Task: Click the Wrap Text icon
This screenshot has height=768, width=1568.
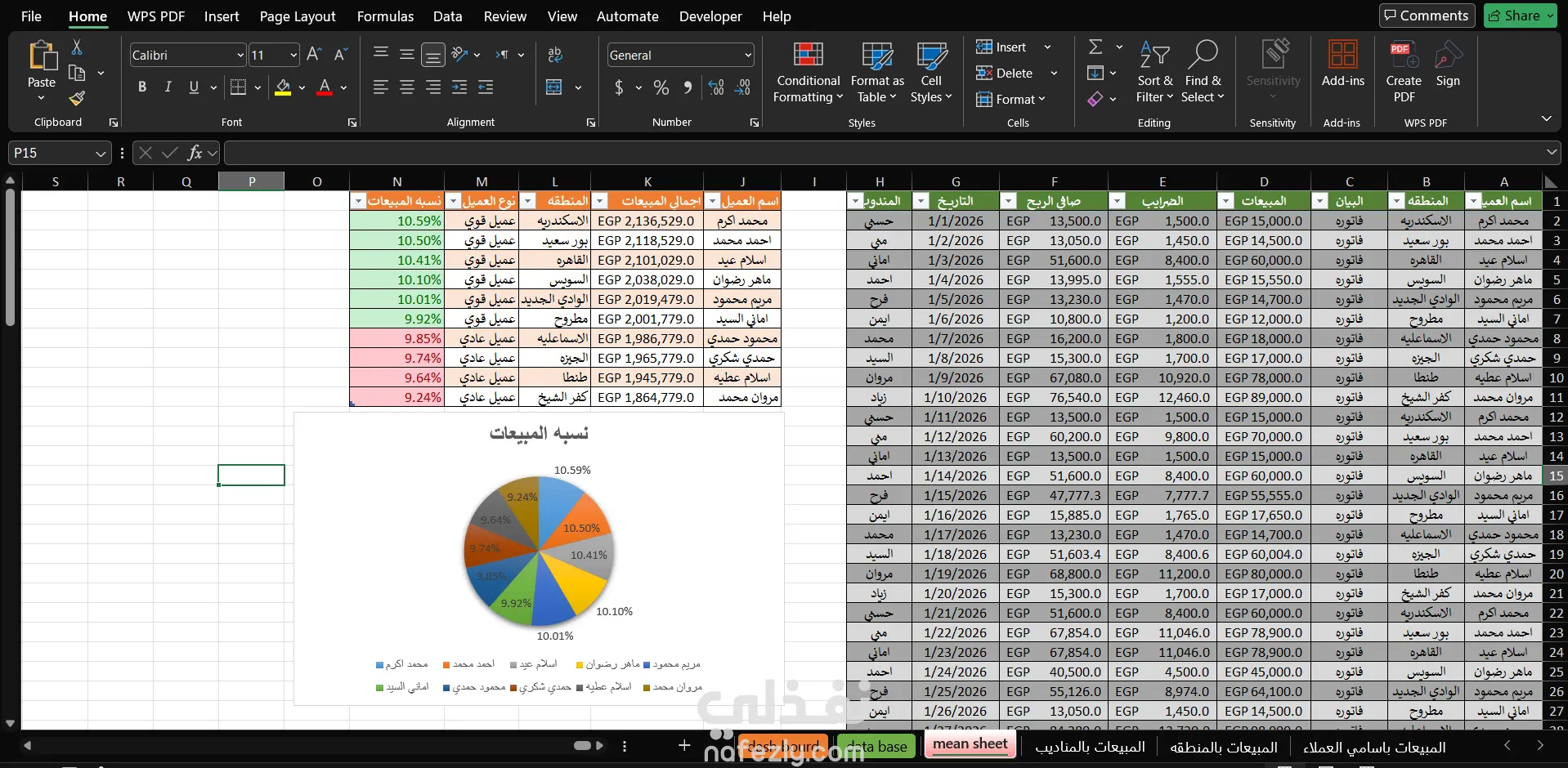Action: (x=555, y=55)
